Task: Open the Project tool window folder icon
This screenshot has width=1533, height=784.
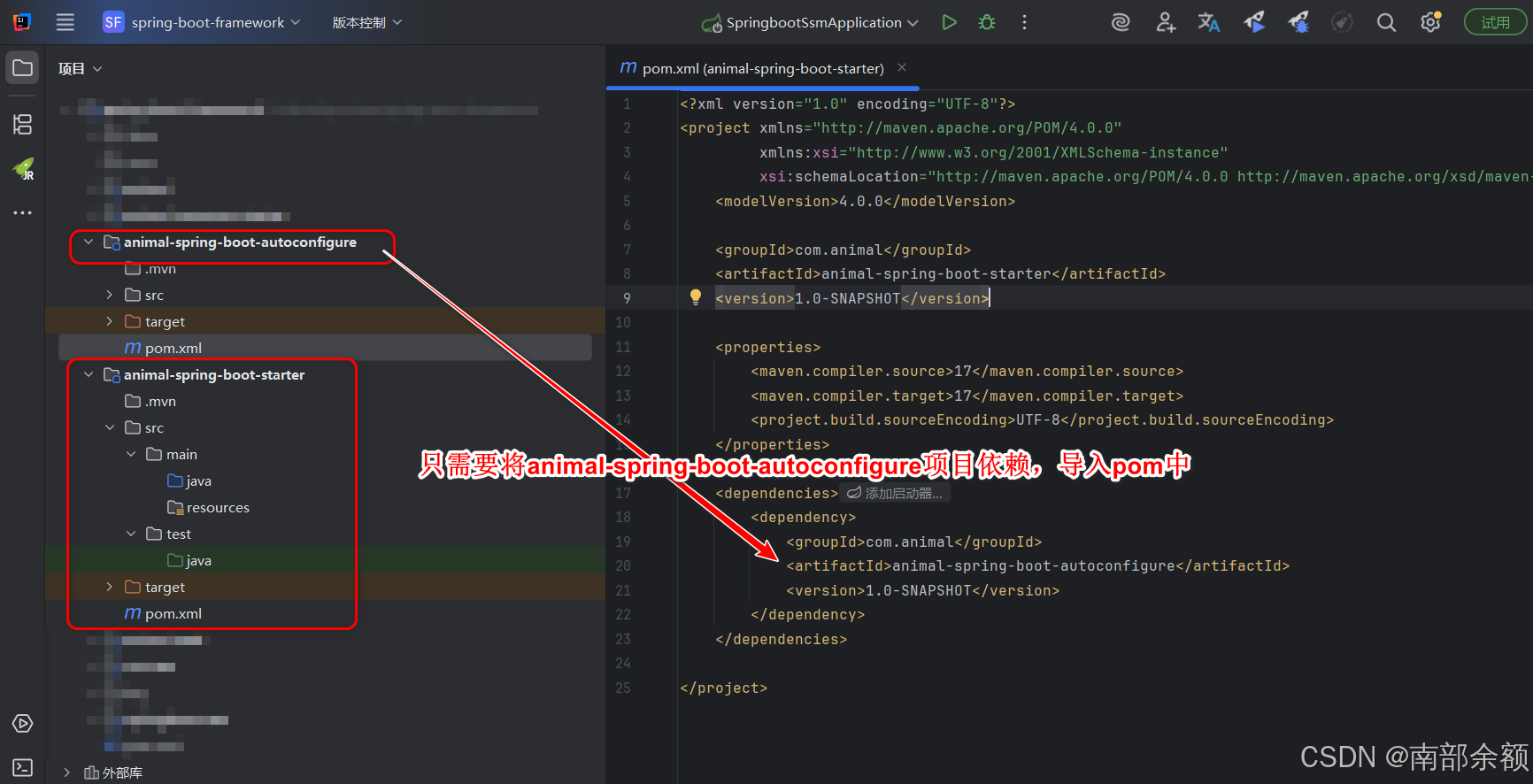Action: [23, 68]
